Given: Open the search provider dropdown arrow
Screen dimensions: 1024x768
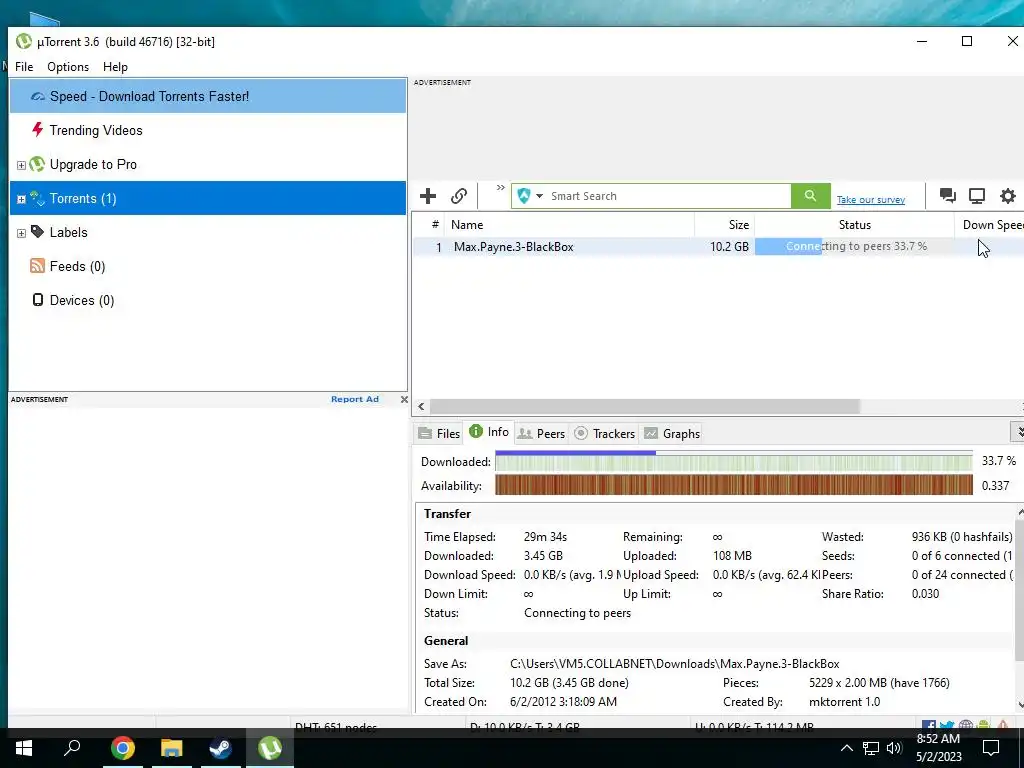Looking at the screenshot, I should tap(539, 196).
